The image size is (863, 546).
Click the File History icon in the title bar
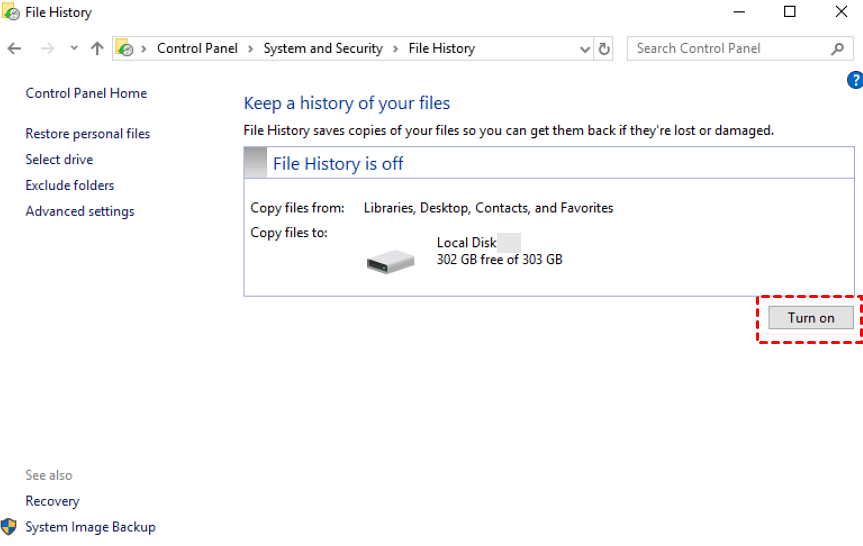[x=11, y=13]
